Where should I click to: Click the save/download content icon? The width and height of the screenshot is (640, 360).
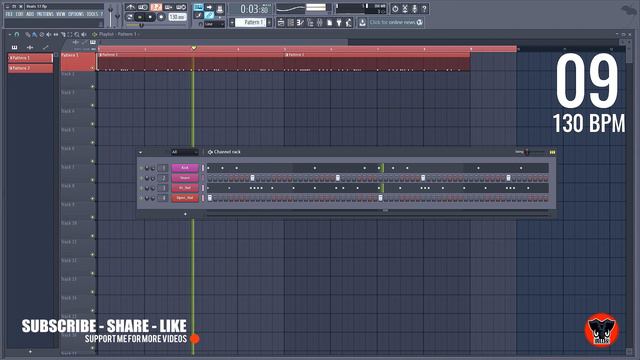pyautogui.click(x=362, y=22)
